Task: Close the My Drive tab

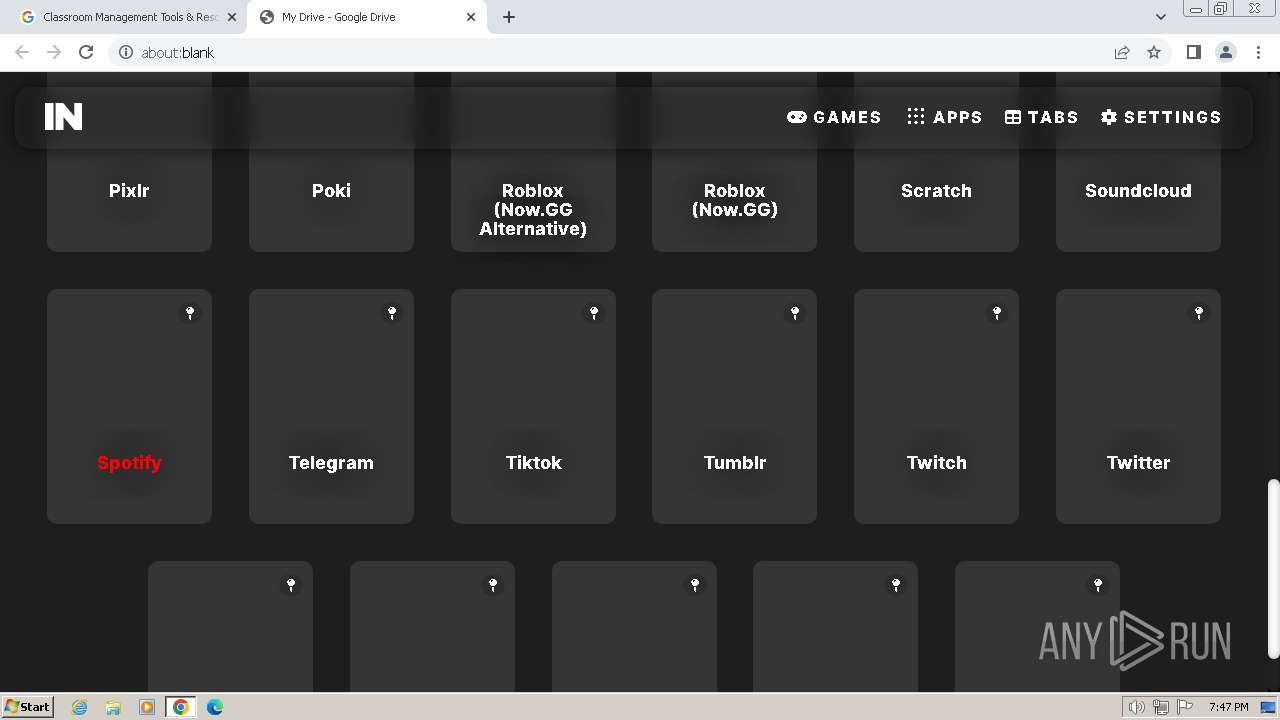Action: point(471,17)
